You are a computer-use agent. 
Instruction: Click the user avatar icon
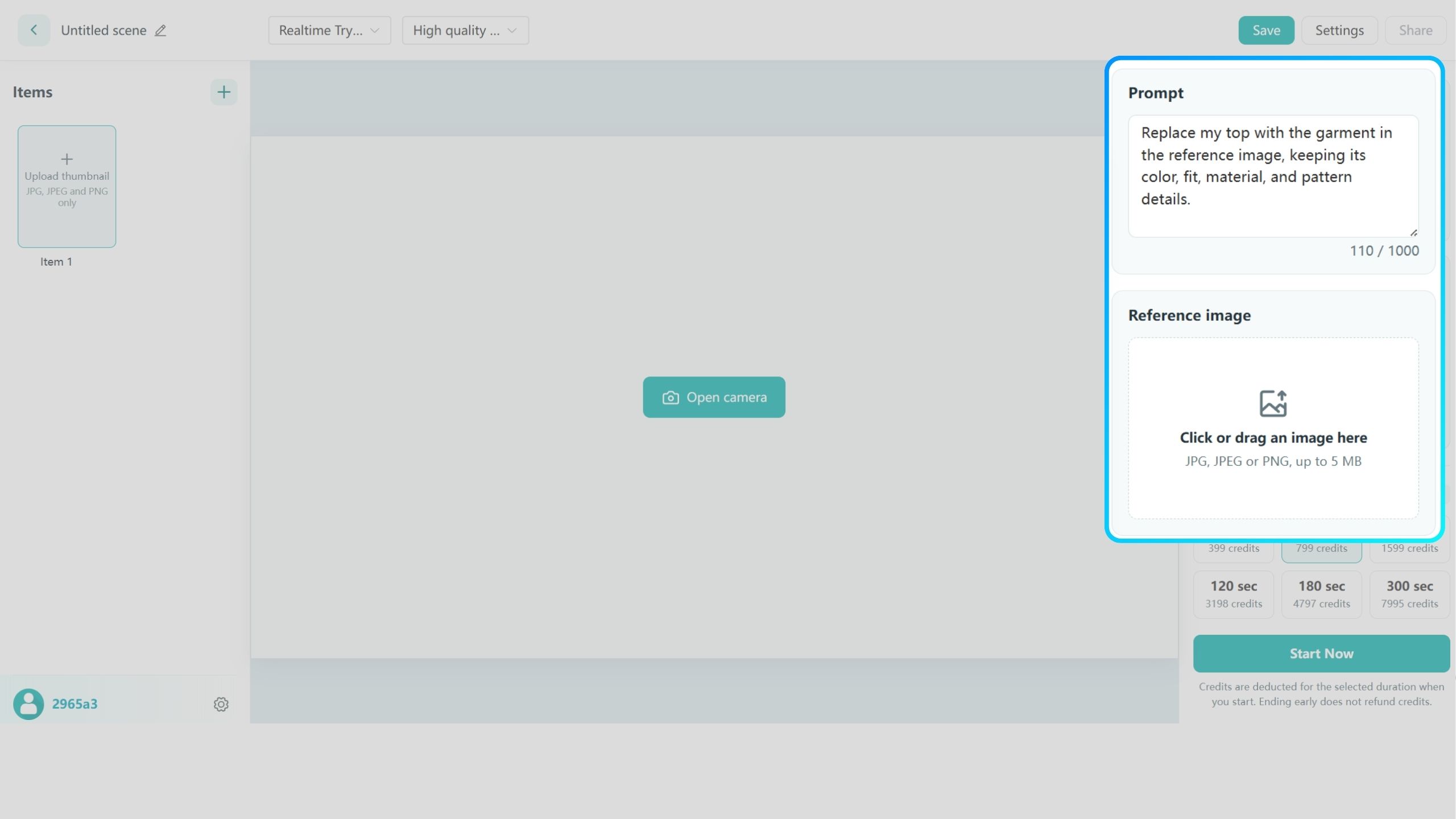(28, 704)
